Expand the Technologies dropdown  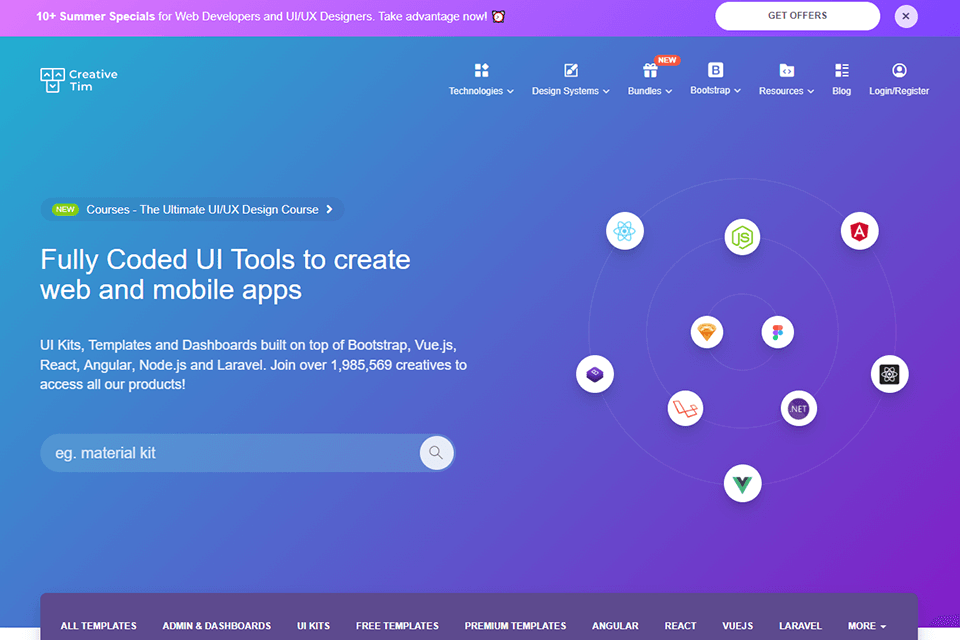(x=481, y=78)
